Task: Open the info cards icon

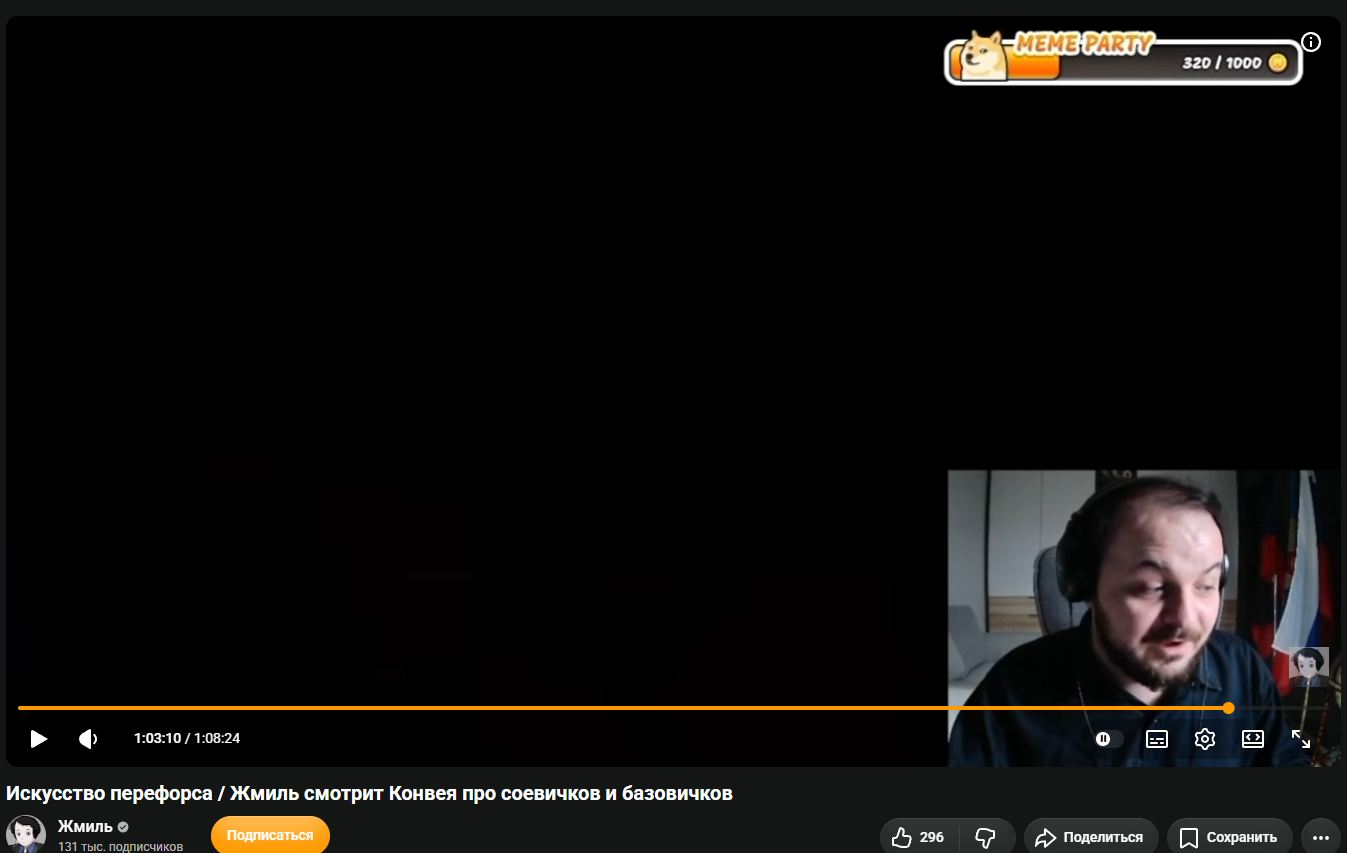Action: tap(1311, 42)
